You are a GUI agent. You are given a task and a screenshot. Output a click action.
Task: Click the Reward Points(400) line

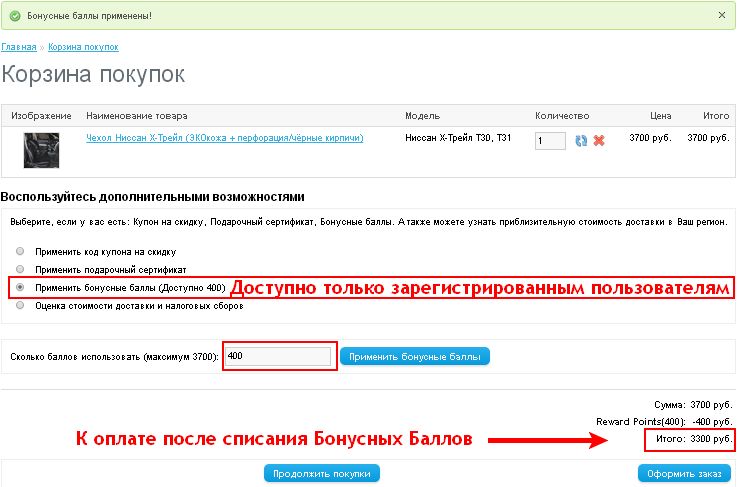[x=664, y=422]
